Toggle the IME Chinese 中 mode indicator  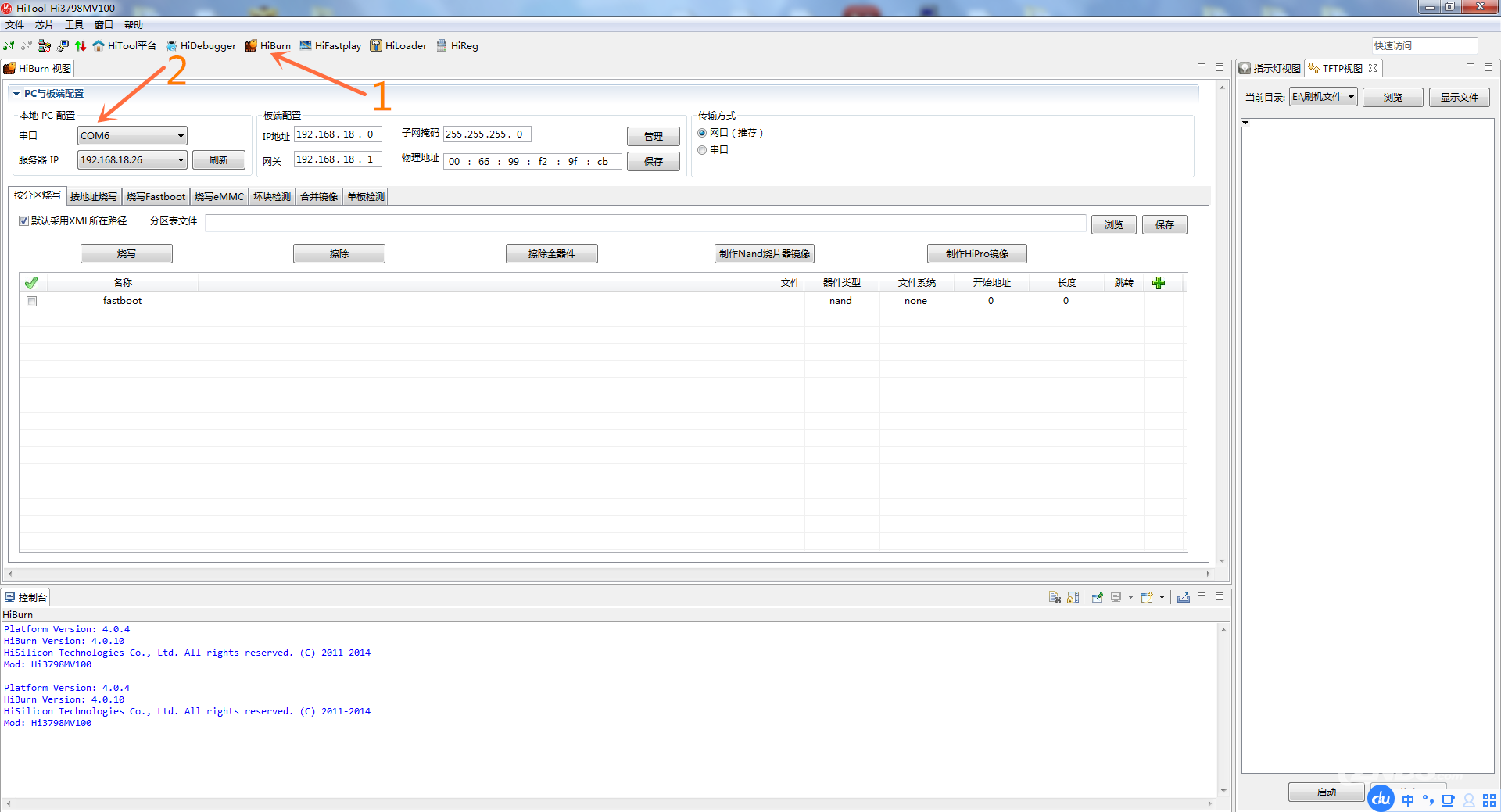pos(1408,800)
